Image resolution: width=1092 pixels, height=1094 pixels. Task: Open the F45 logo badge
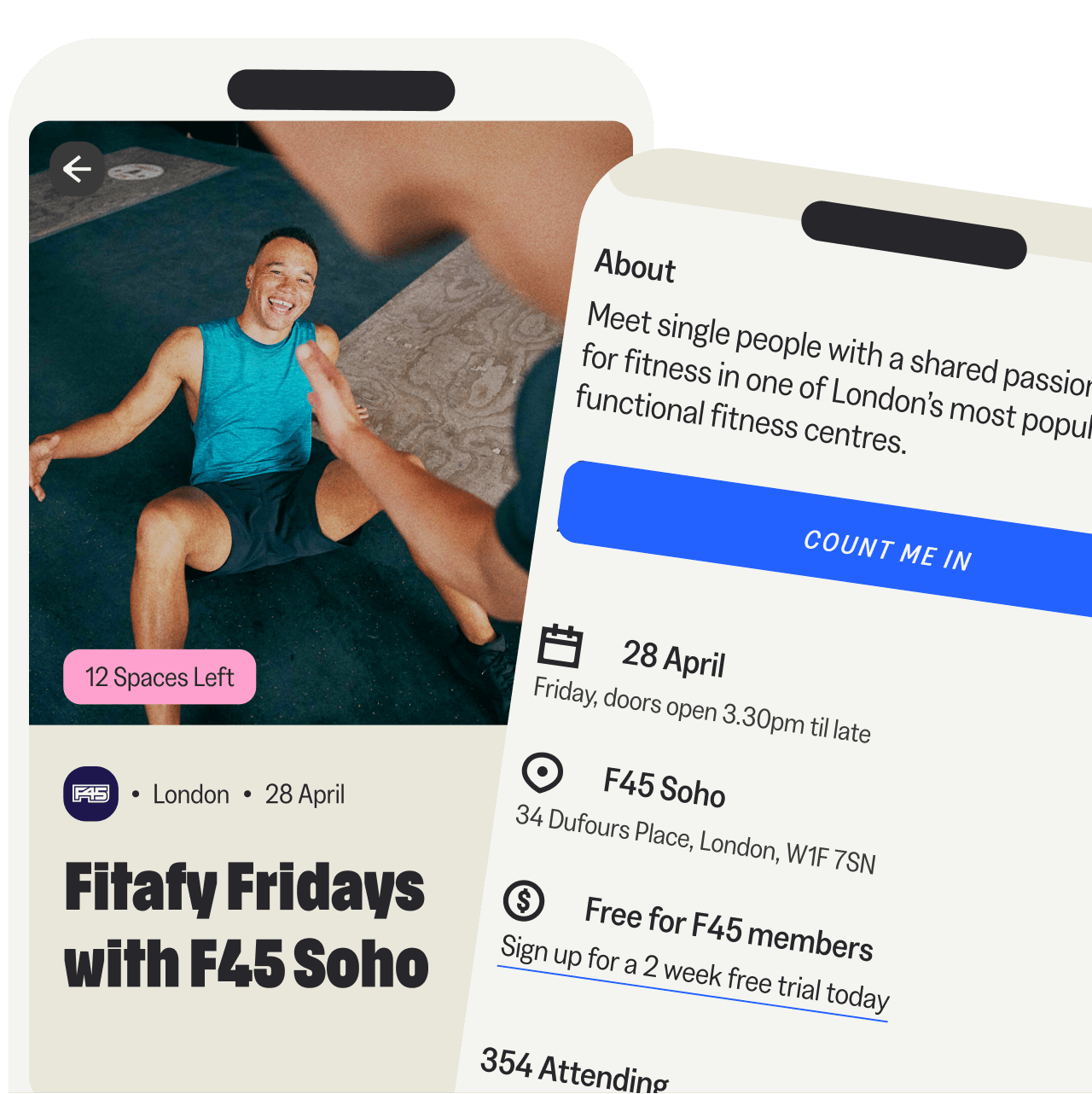tap(91, 794)
